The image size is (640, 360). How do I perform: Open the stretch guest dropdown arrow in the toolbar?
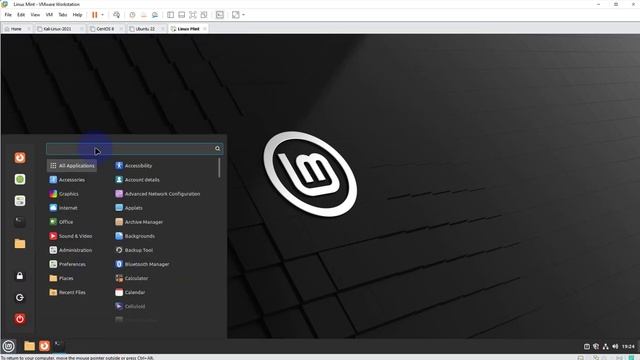tap(244, 15)
